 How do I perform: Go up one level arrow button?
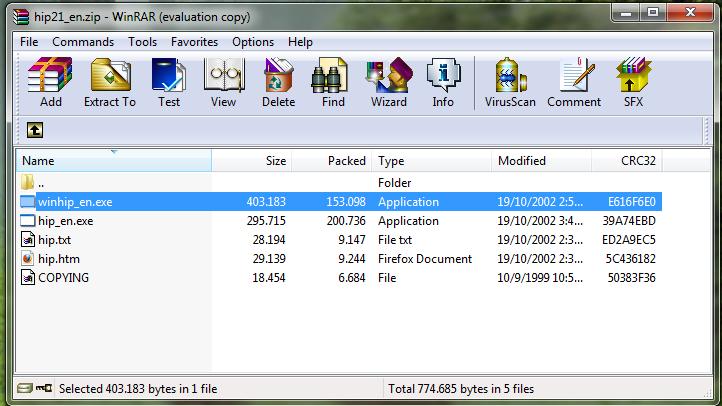click(x=35, y=130)
